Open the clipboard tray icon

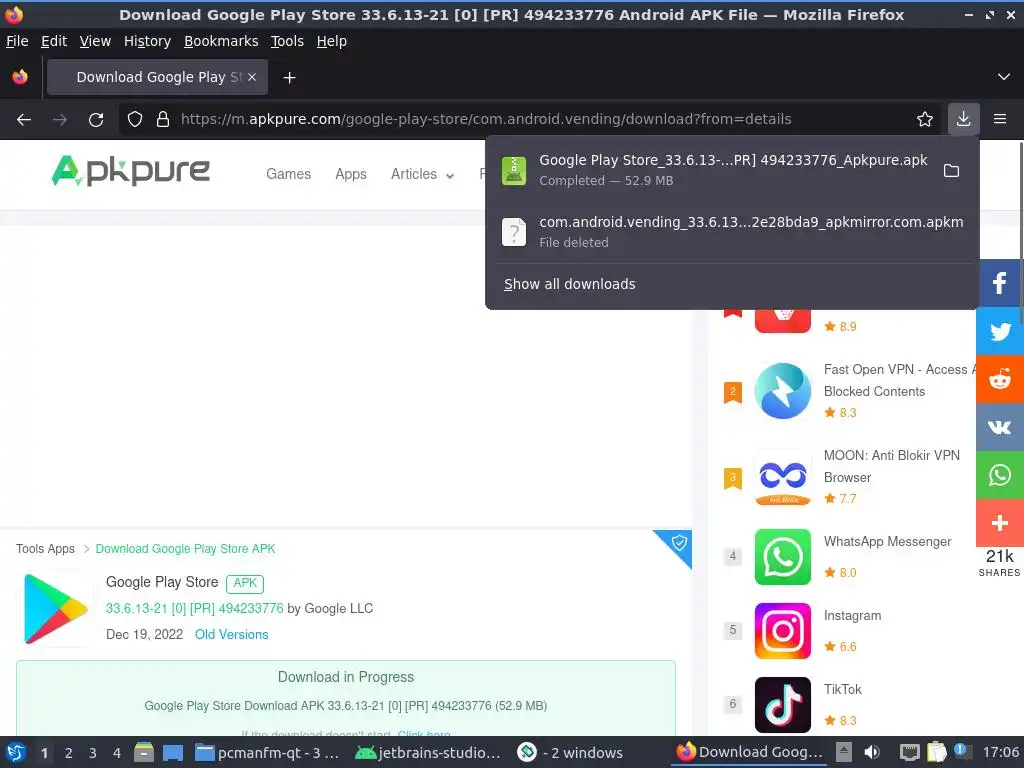click(x=936, y=752)
